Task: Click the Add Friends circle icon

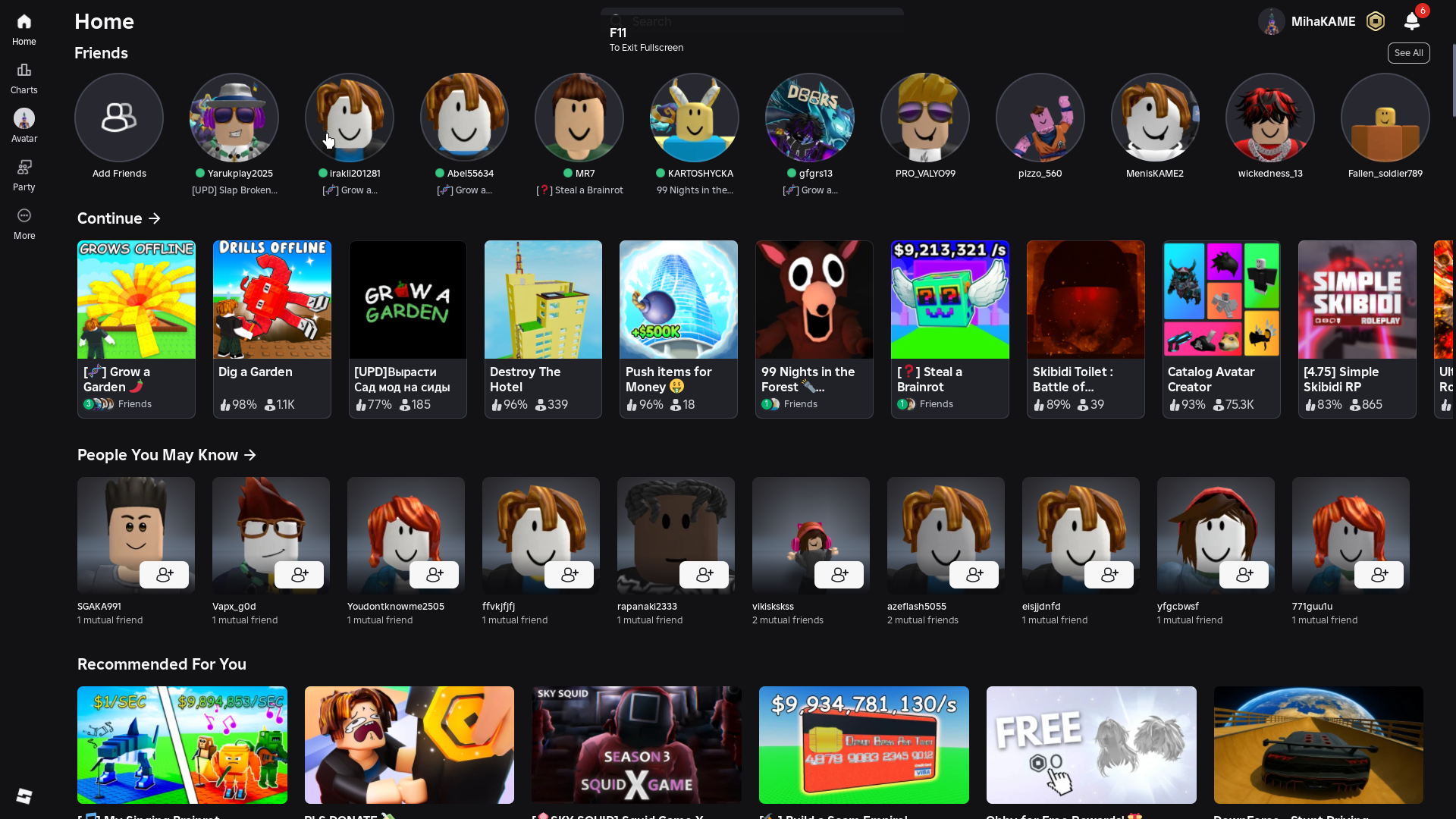Action: (119, 118)
